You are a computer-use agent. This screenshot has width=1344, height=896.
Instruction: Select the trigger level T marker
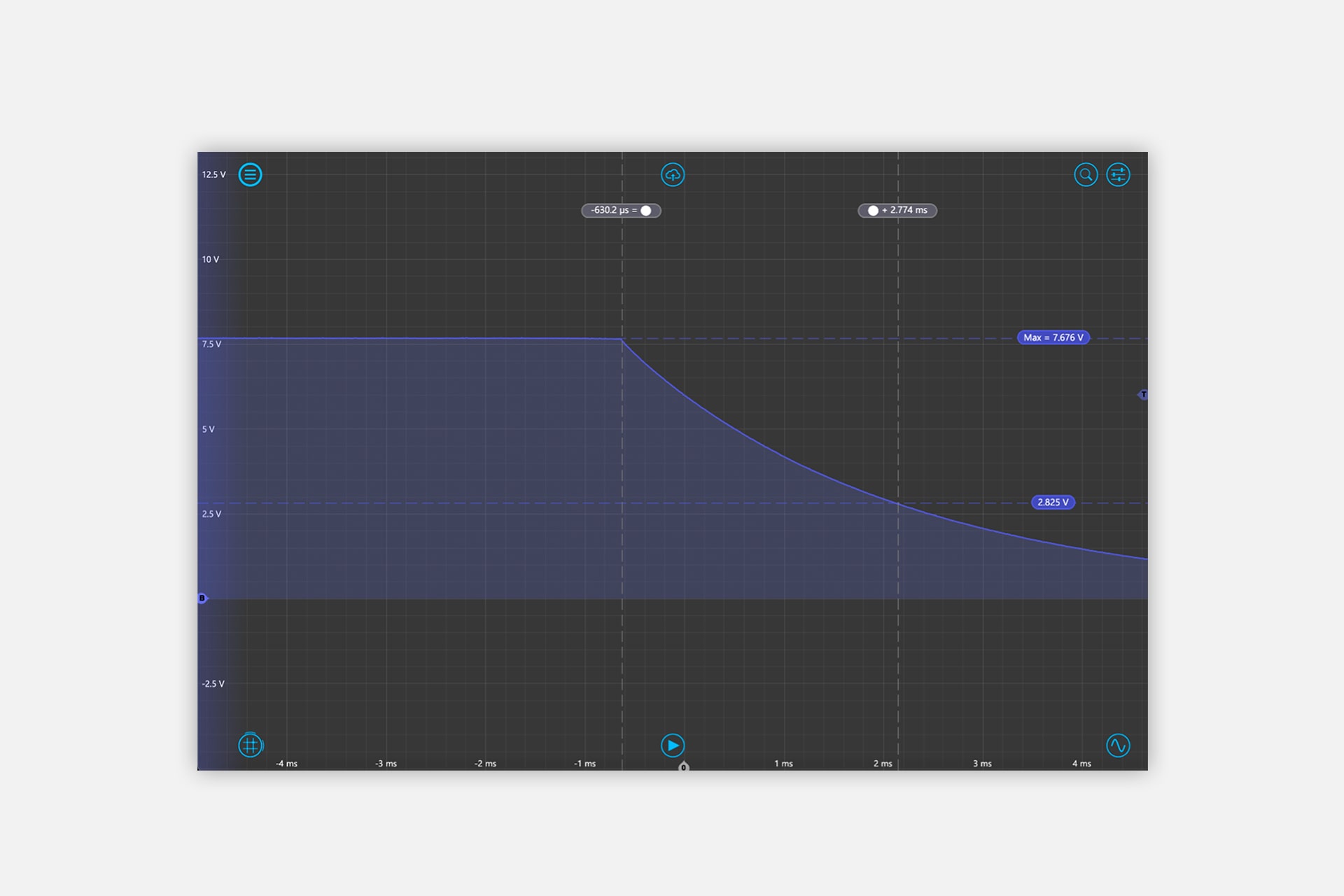[1143, 395]
